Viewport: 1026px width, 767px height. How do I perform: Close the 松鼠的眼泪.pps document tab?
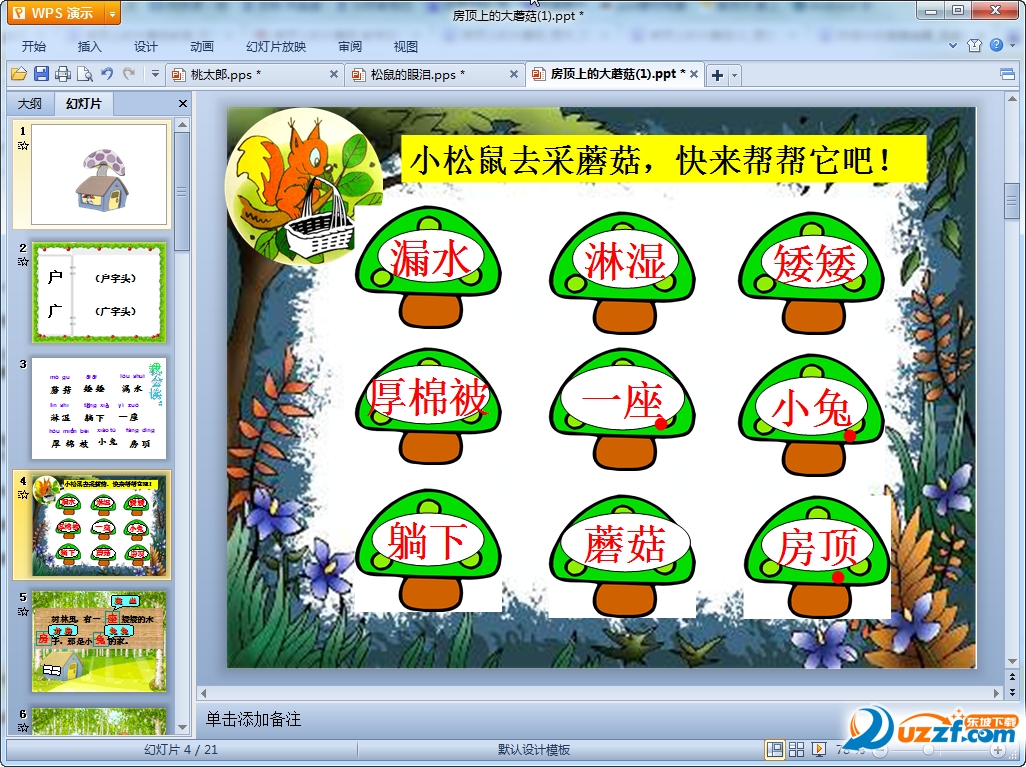coord(514,75)
